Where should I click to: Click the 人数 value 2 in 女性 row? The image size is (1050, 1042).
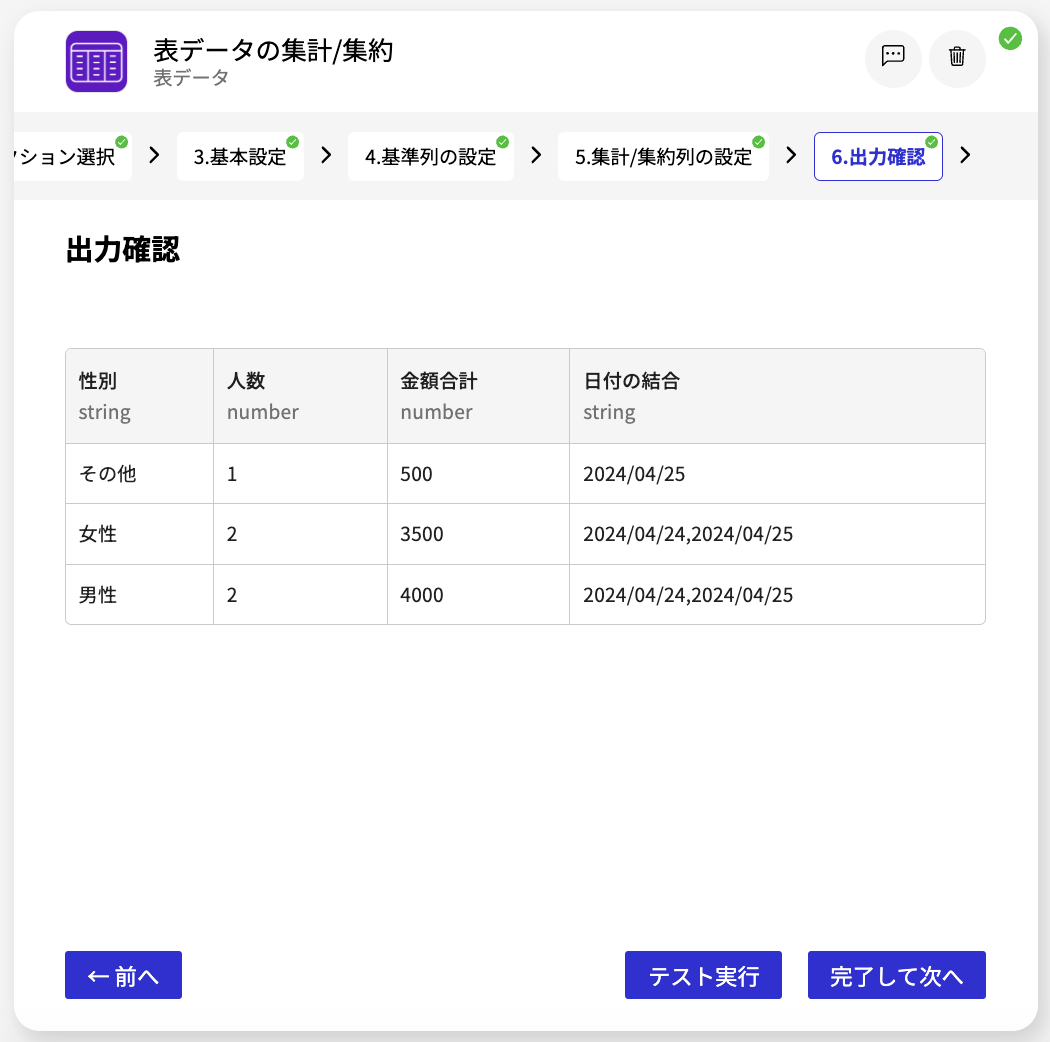301,534
